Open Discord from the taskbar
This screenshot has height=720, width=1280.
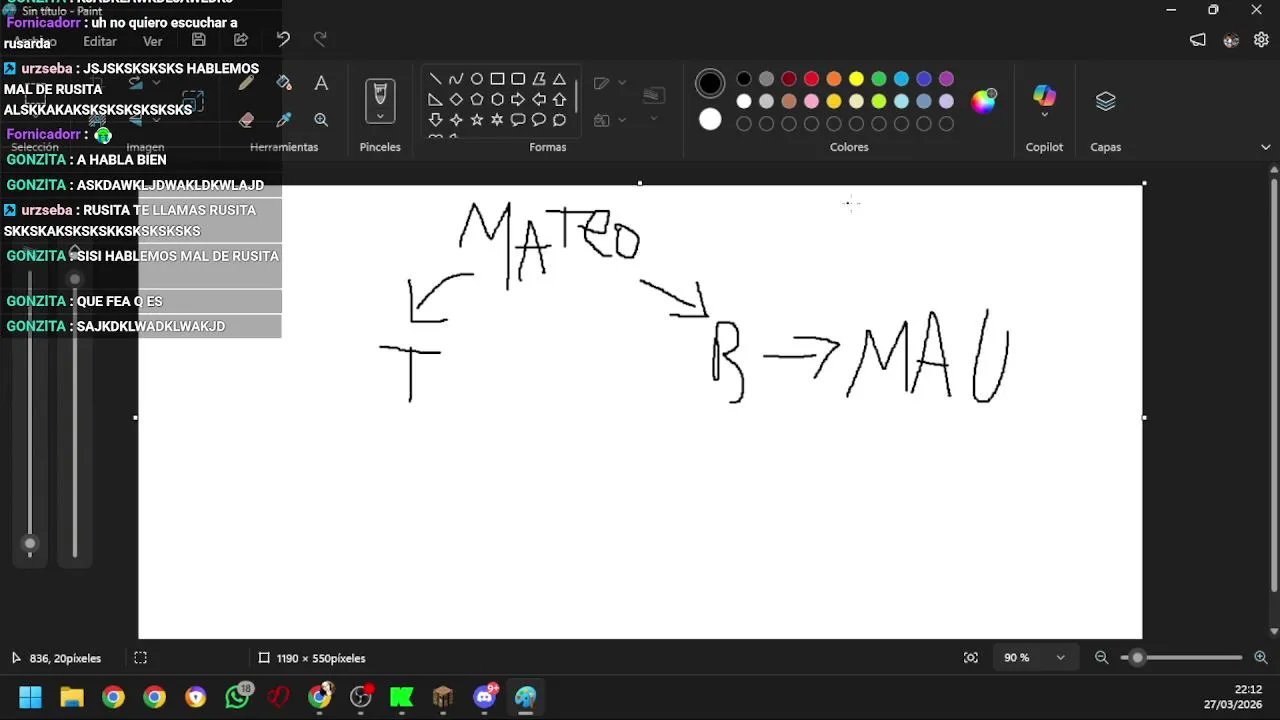point(486,697)
